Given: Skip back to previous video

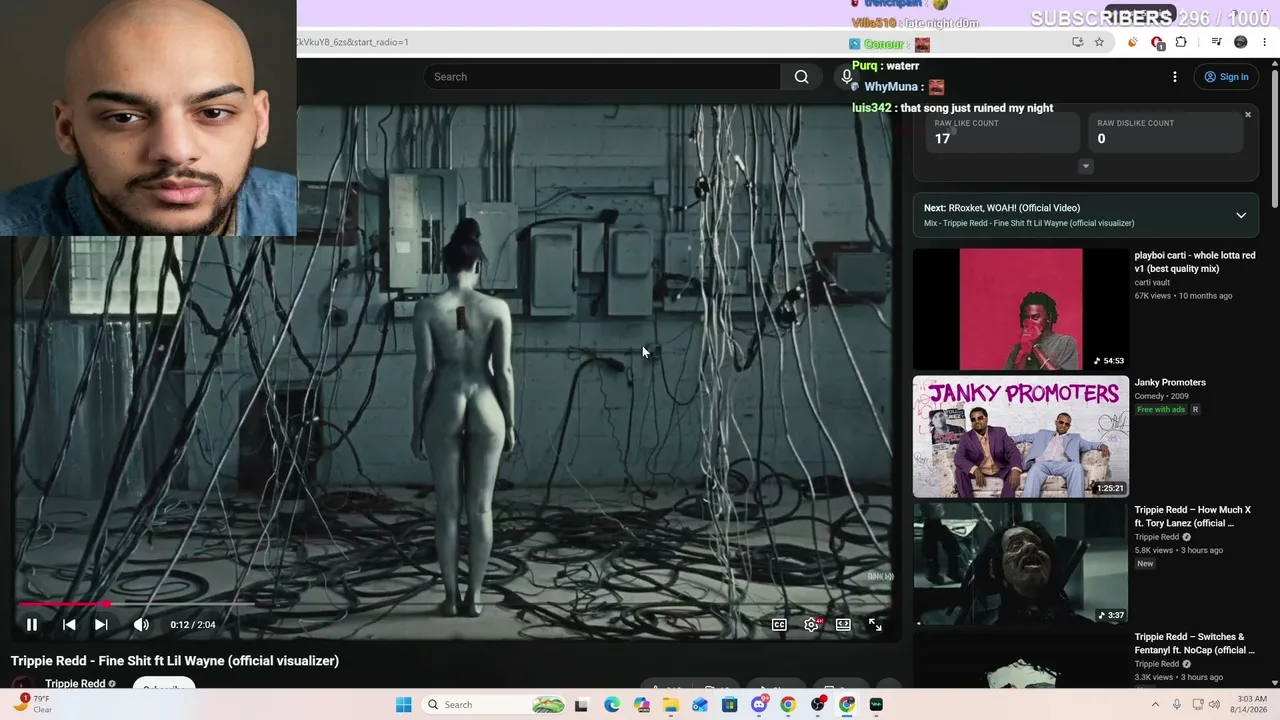Looking at the screenshot, I should coord(69,625).
